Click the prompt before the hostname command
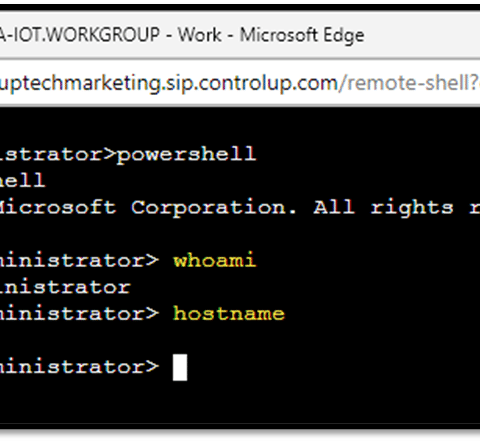The width and height of the screenshot is (480, 442). point(79,314)
